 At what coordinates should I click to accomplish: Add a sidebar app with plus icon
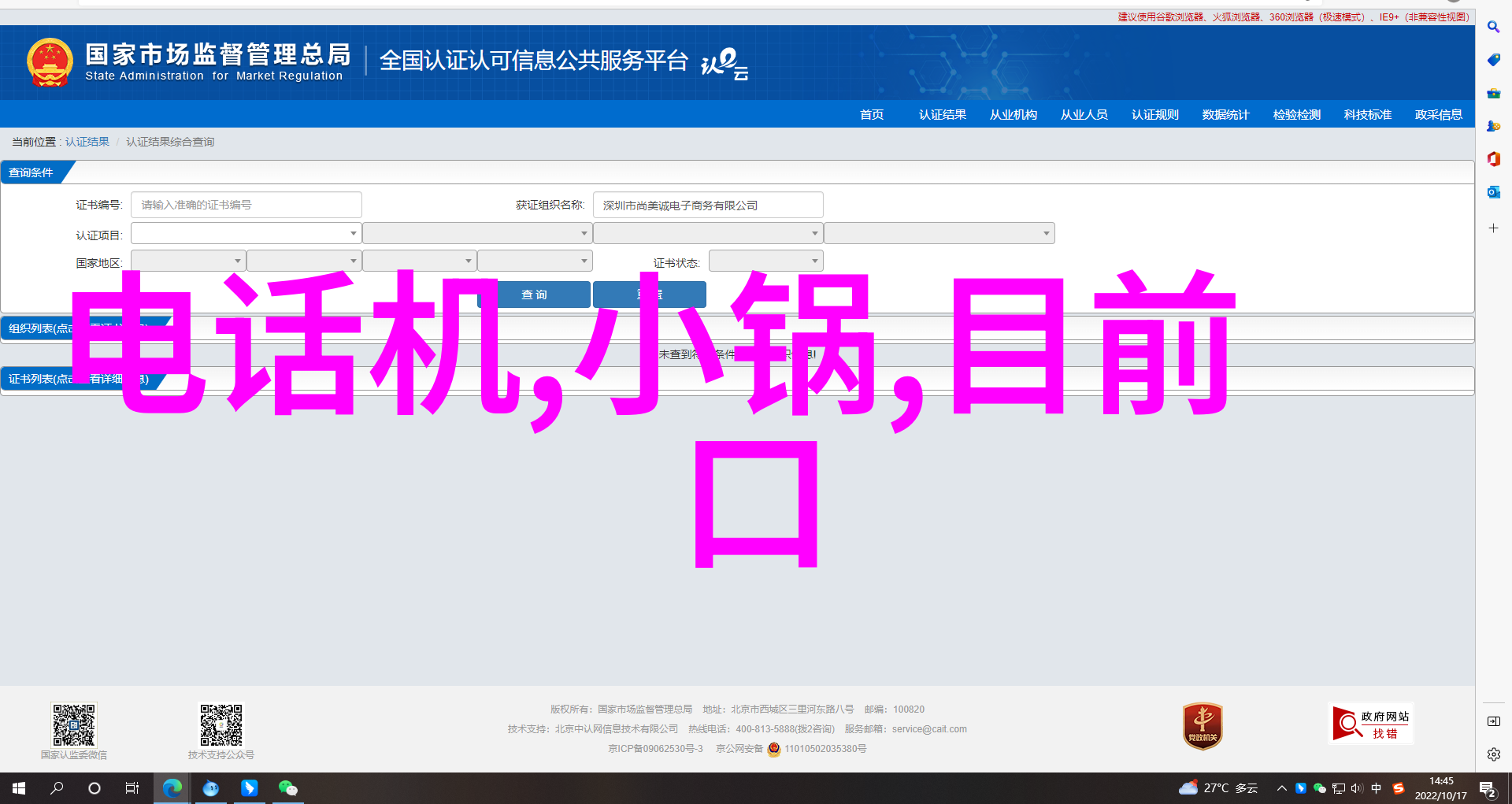pyautogui.click(x=1493, y=228)
